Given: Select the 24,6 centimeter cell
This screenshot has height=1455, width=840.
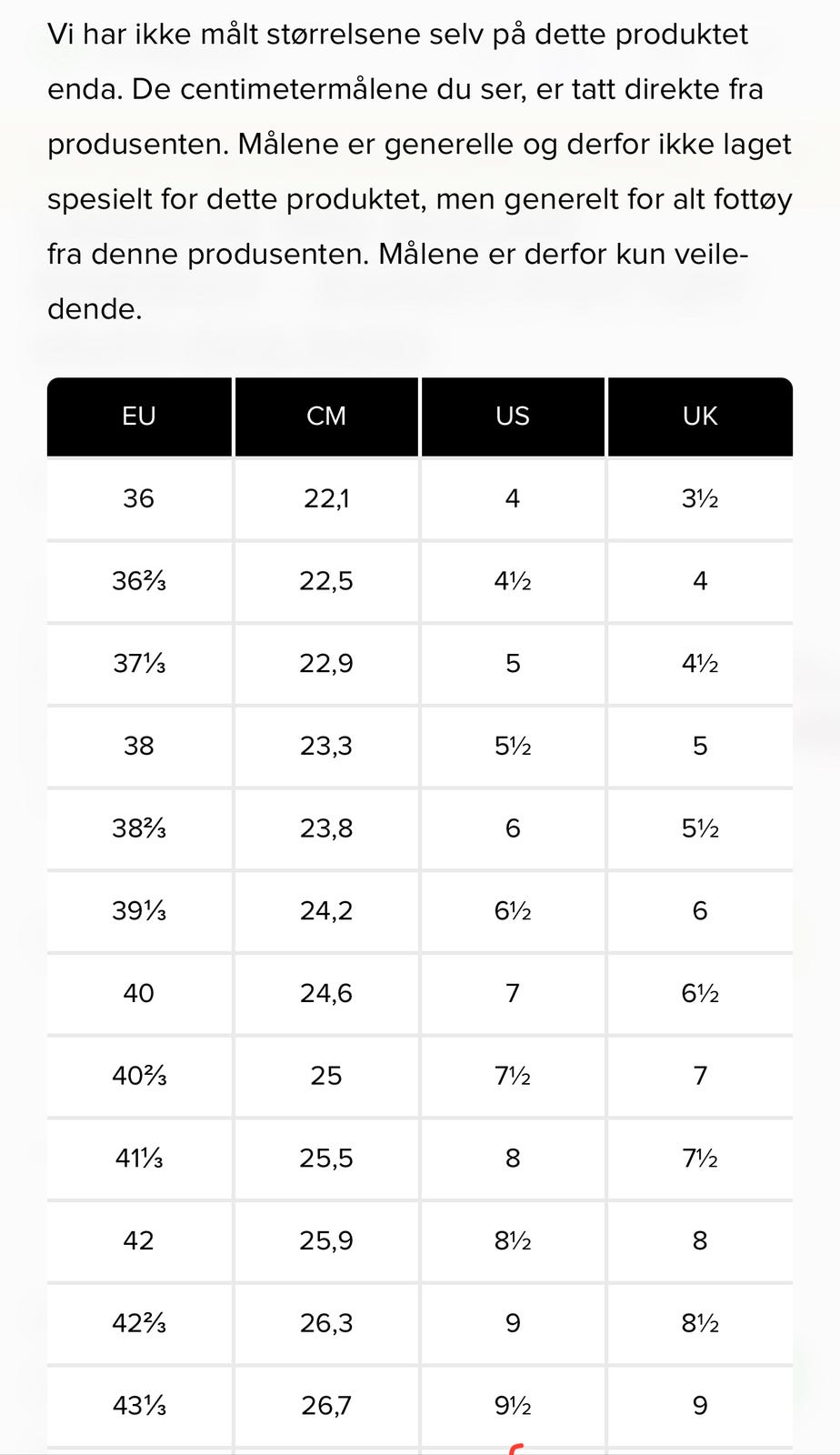Looking at the screenshot, I should click(x=326, y=993).
